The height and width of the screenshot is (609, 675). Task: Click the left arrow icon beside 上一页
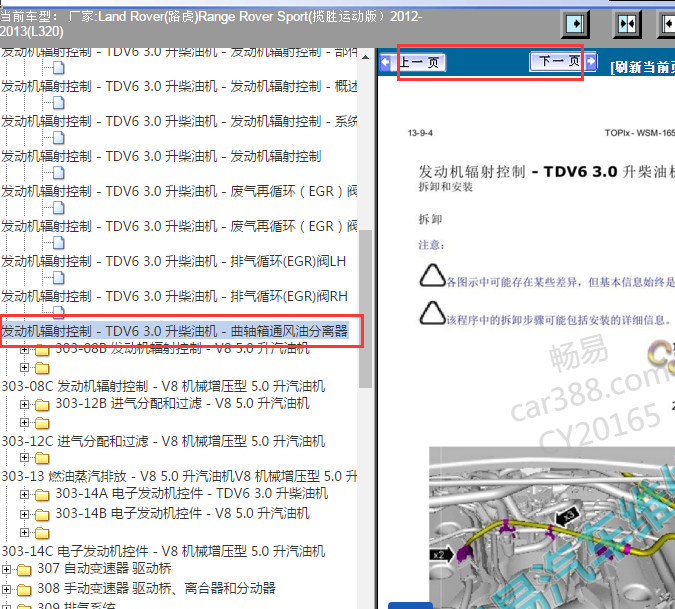pyautogui.click(x=386, y=63)
